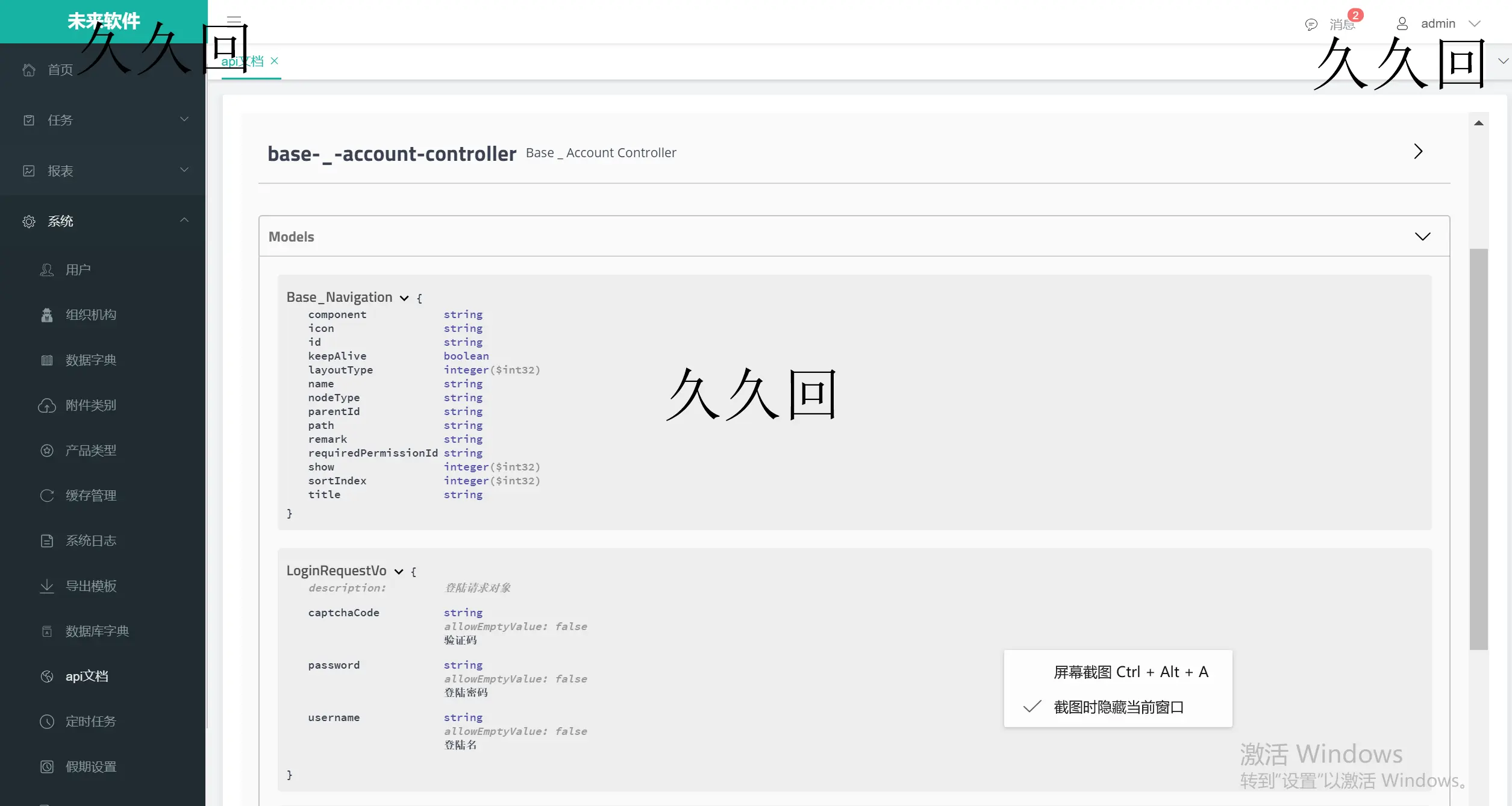Open the 消息 message bubble icon

point(1311,24)
